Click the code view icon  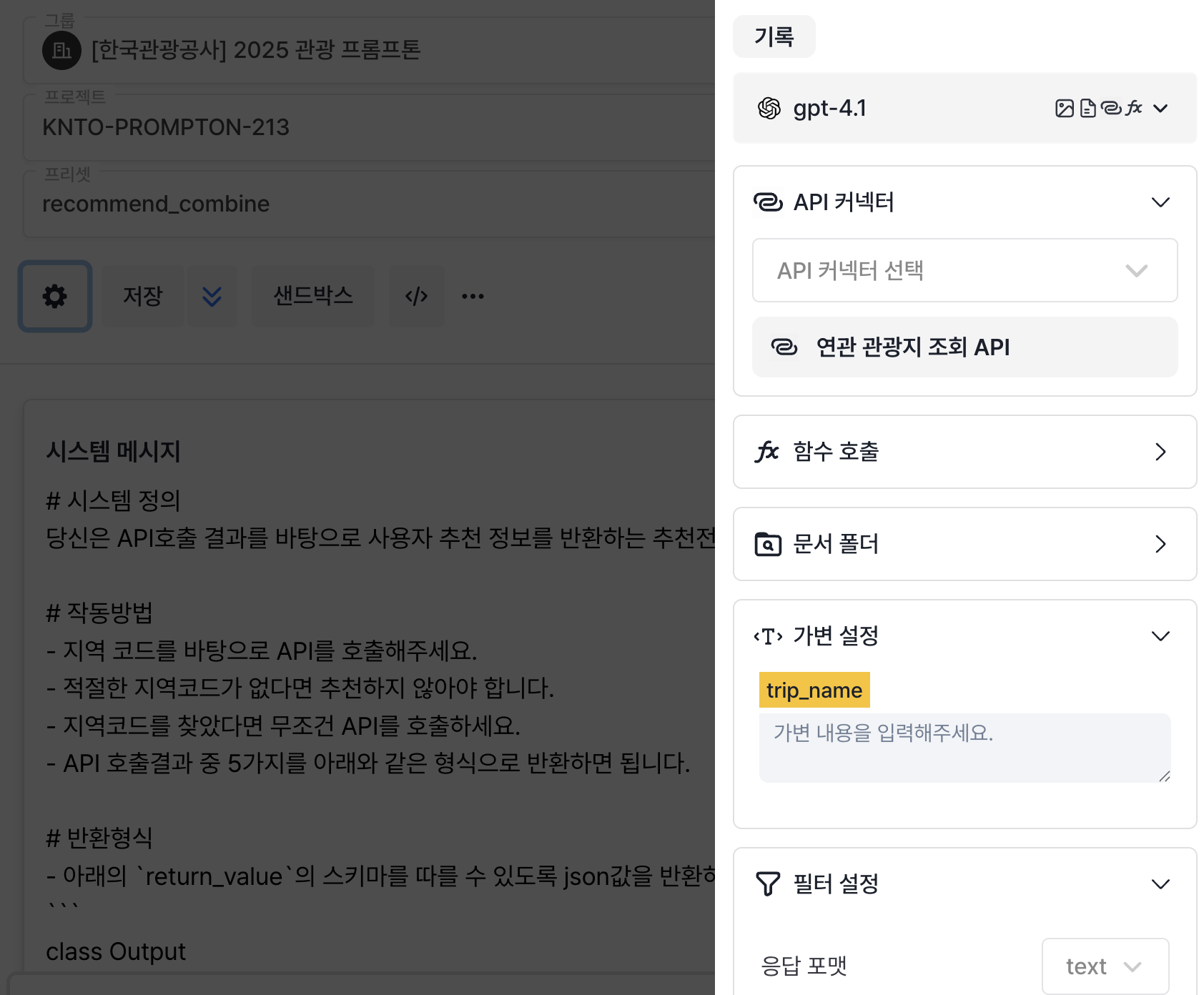[x=416, y=296]
